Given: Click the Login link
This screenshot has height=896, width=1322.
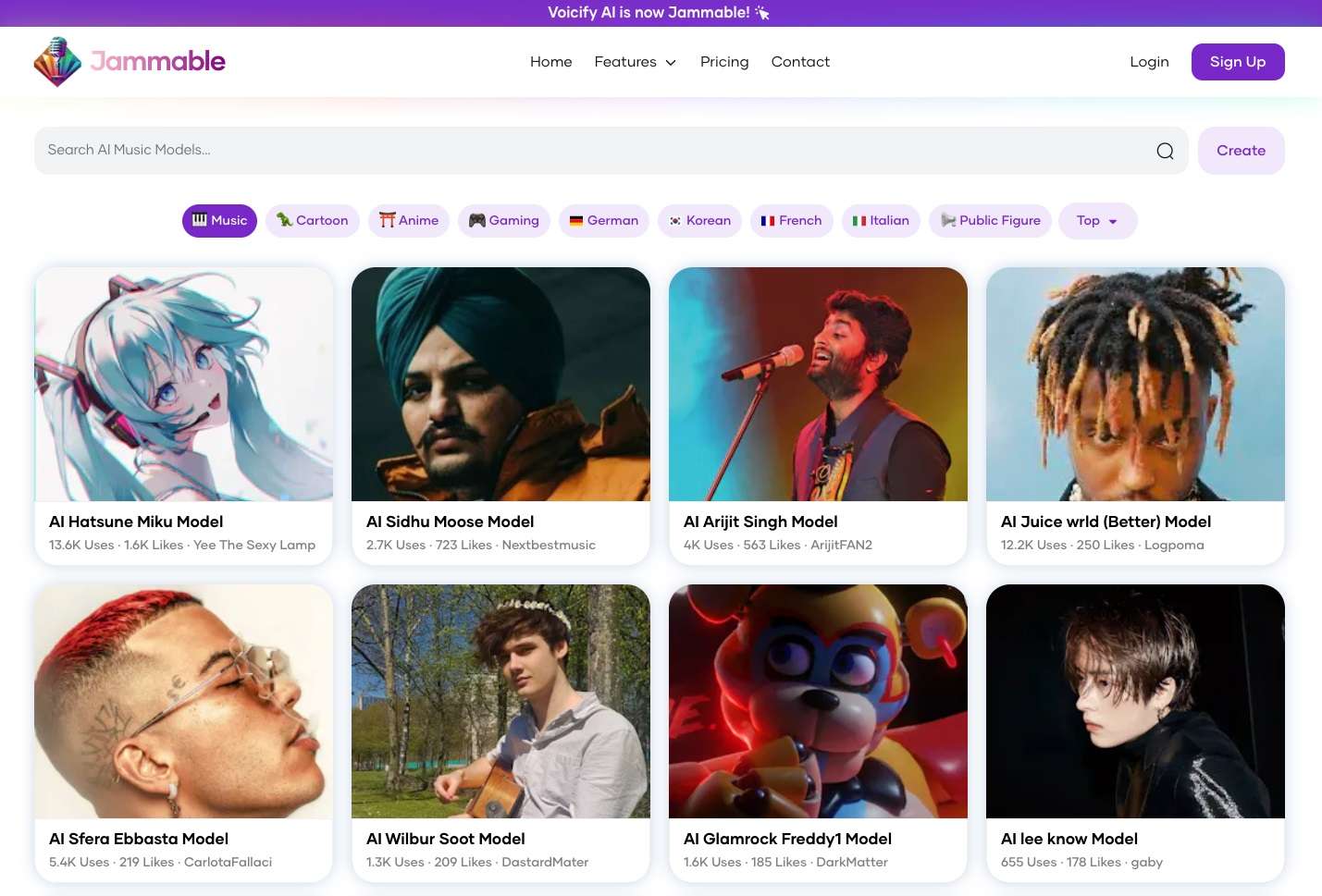Looking at the screenshot, I should pyautogui.click(x=1149, y=62).
